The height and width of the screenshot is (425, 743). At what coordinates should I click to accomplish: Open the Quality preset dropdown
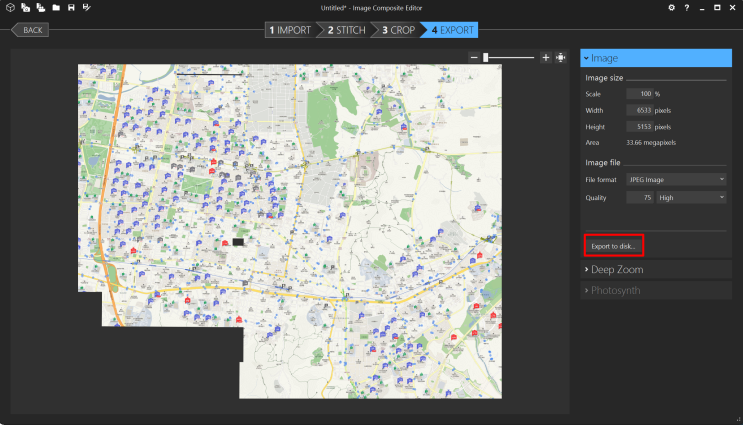pyautogui.click(x=692, y=198)
